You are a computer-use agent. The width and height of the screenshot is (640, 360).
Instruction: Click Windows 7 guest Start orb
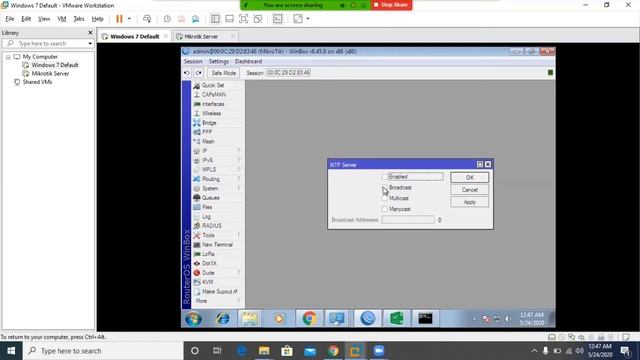[x=193, y=318]
